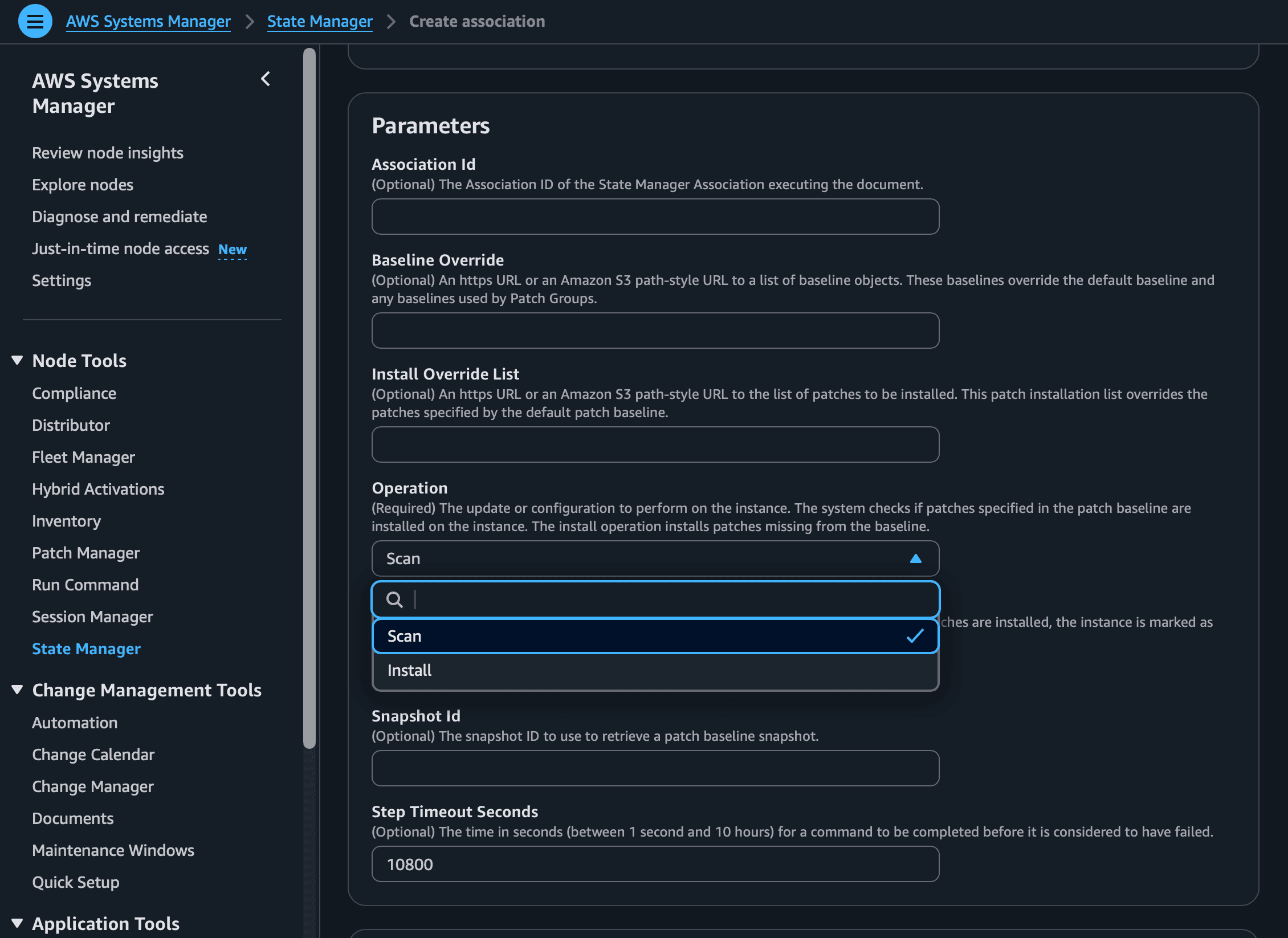Close the Operation dropdown via its arrow

pos(916,558)
